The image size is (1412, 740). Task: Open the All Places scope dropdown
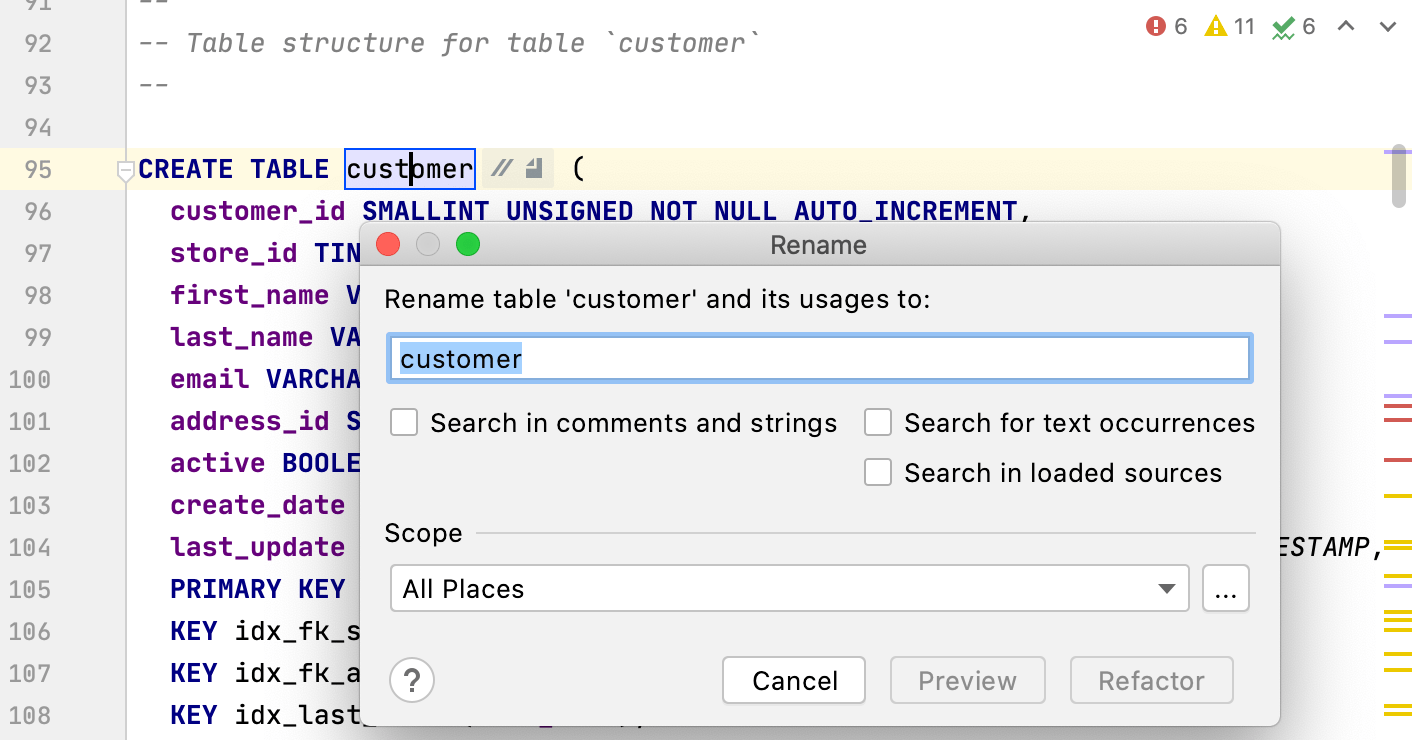pos(790,589)
